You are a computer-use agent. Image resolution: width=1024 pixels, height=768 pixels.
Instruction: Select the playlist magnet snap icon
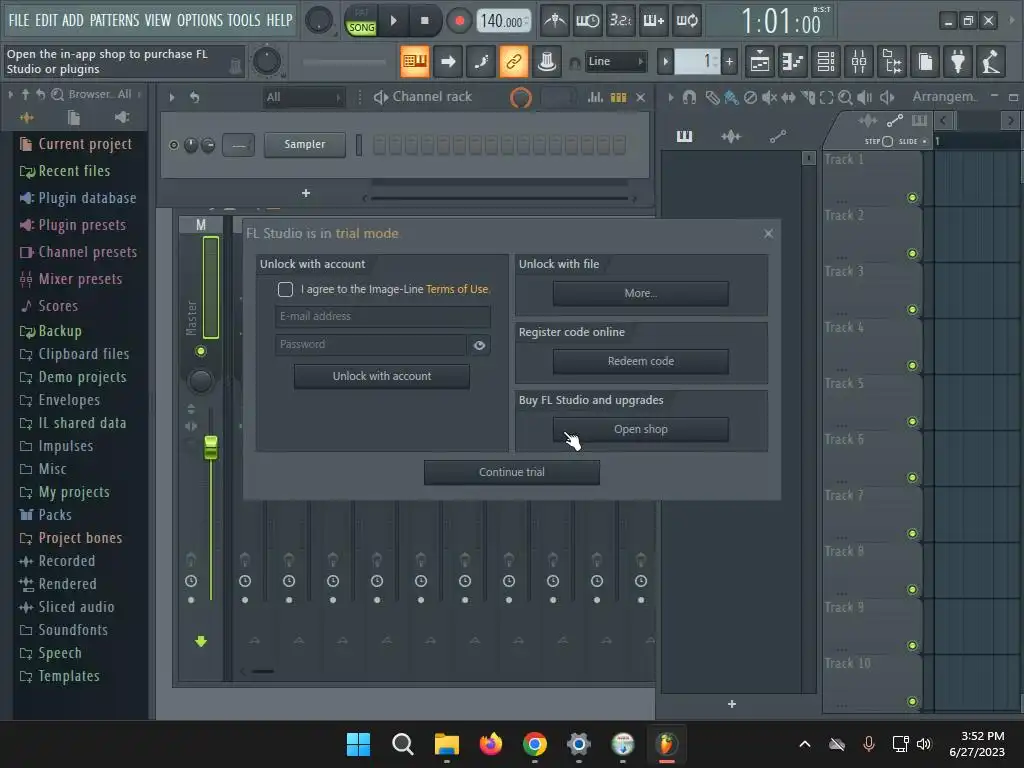coord(689,97)
